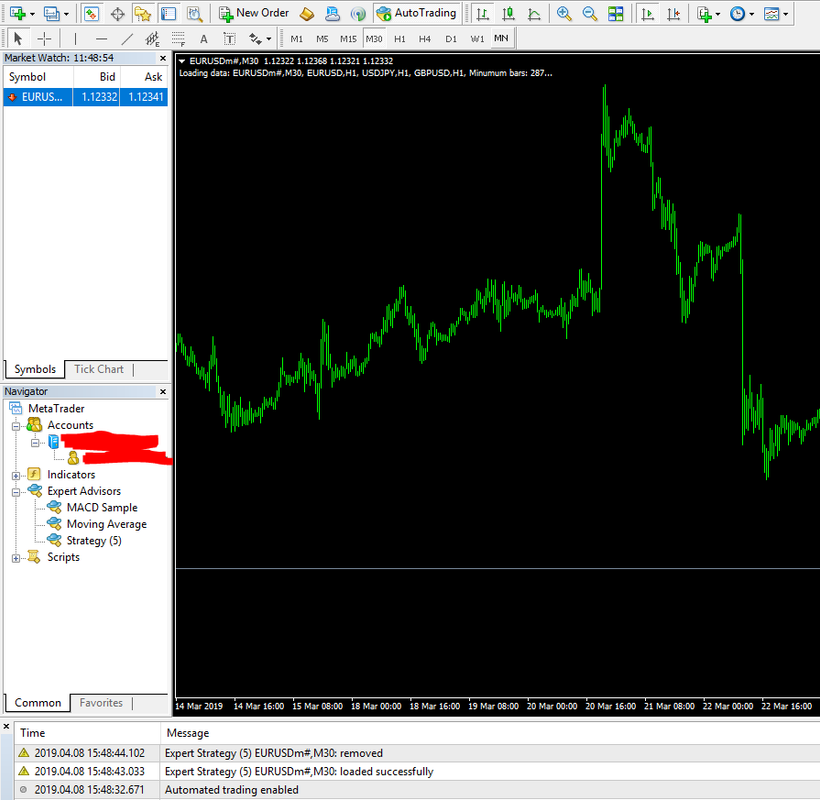Click the Indicators list add icon
The width and height of the screenshot is (820, 800).
pyautogui.click(x=704, y=14)
